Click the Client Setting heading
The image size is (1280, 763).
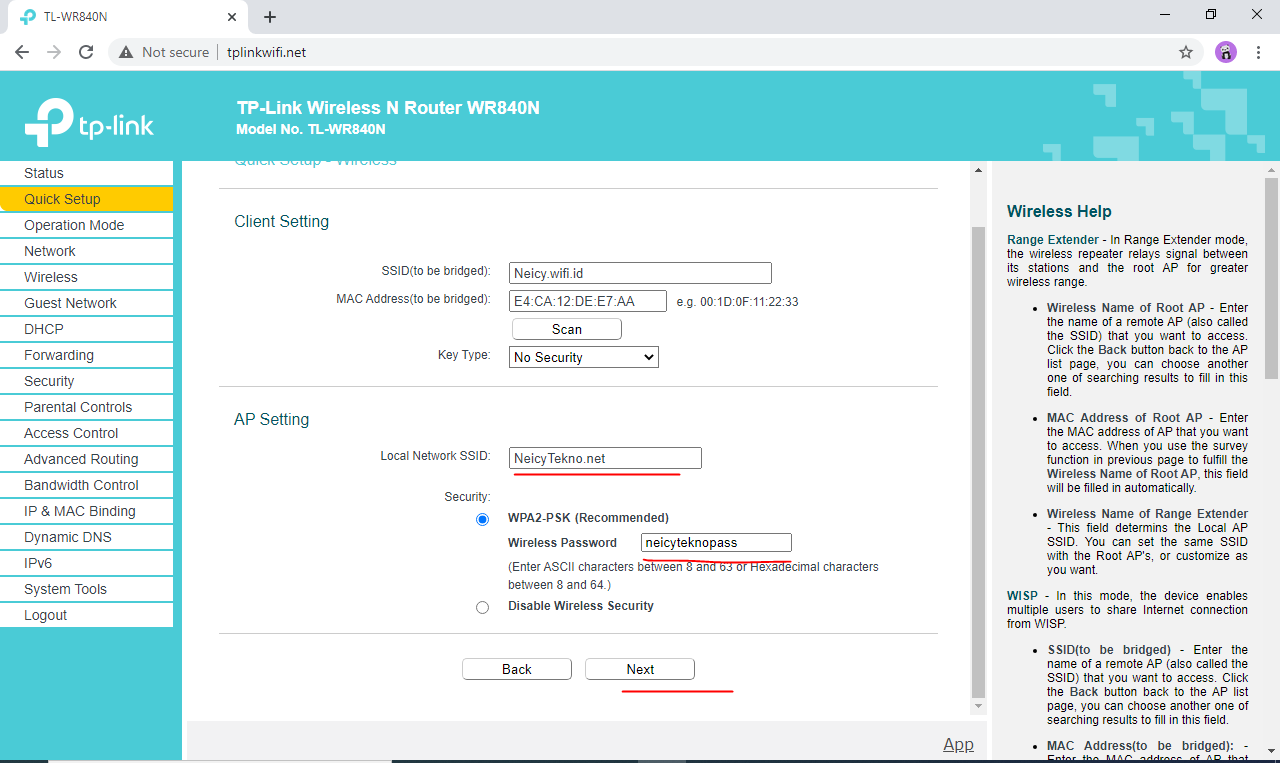(x=281, y=221)
